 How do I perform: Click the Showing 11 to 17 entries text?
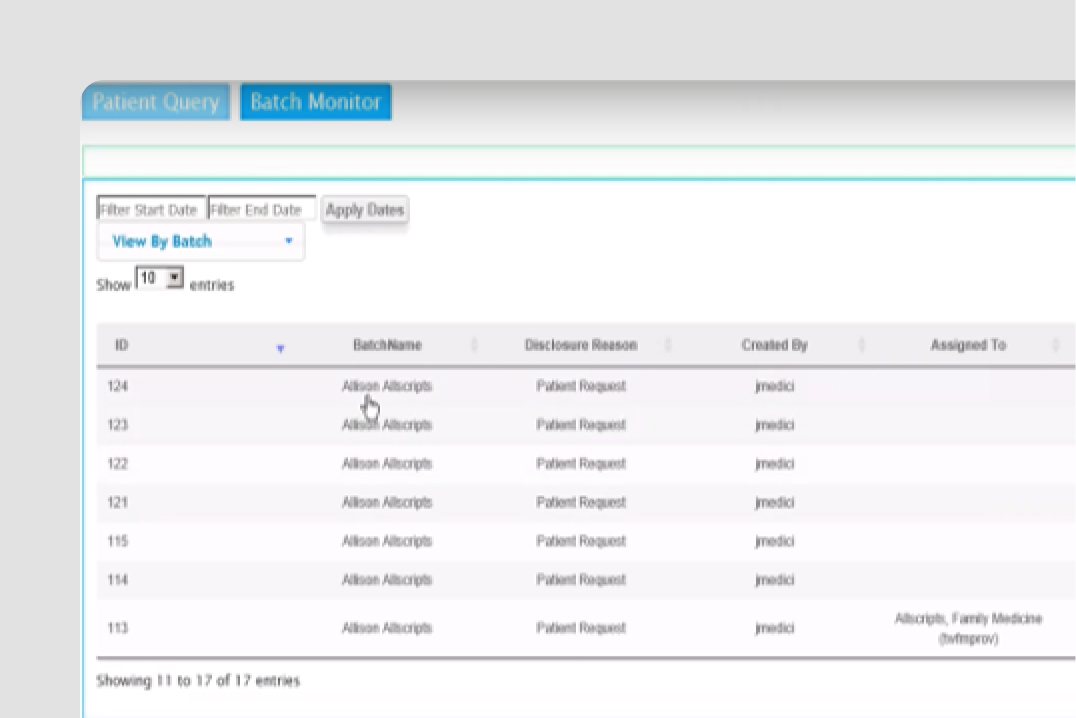(x=198, y=681)
